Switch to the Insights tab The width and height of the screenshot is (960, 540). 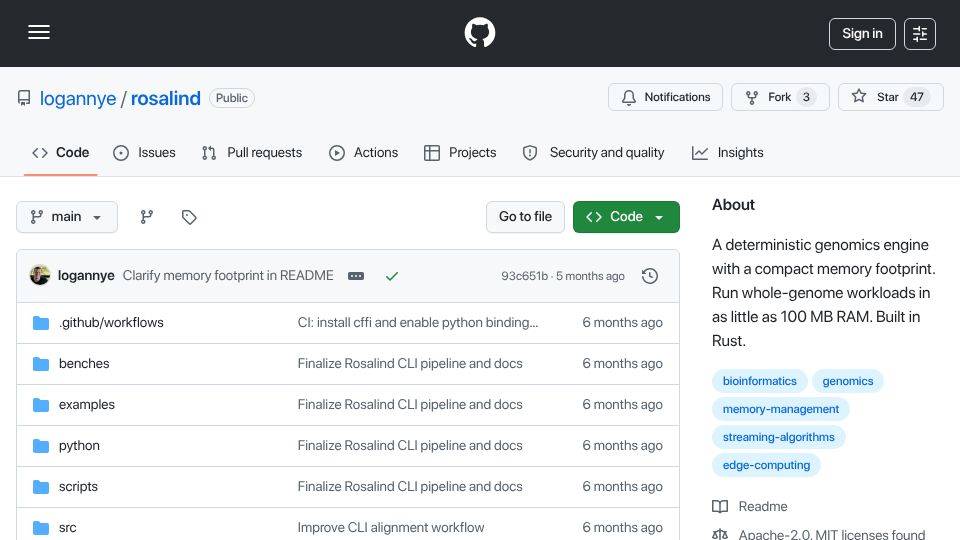727,152
